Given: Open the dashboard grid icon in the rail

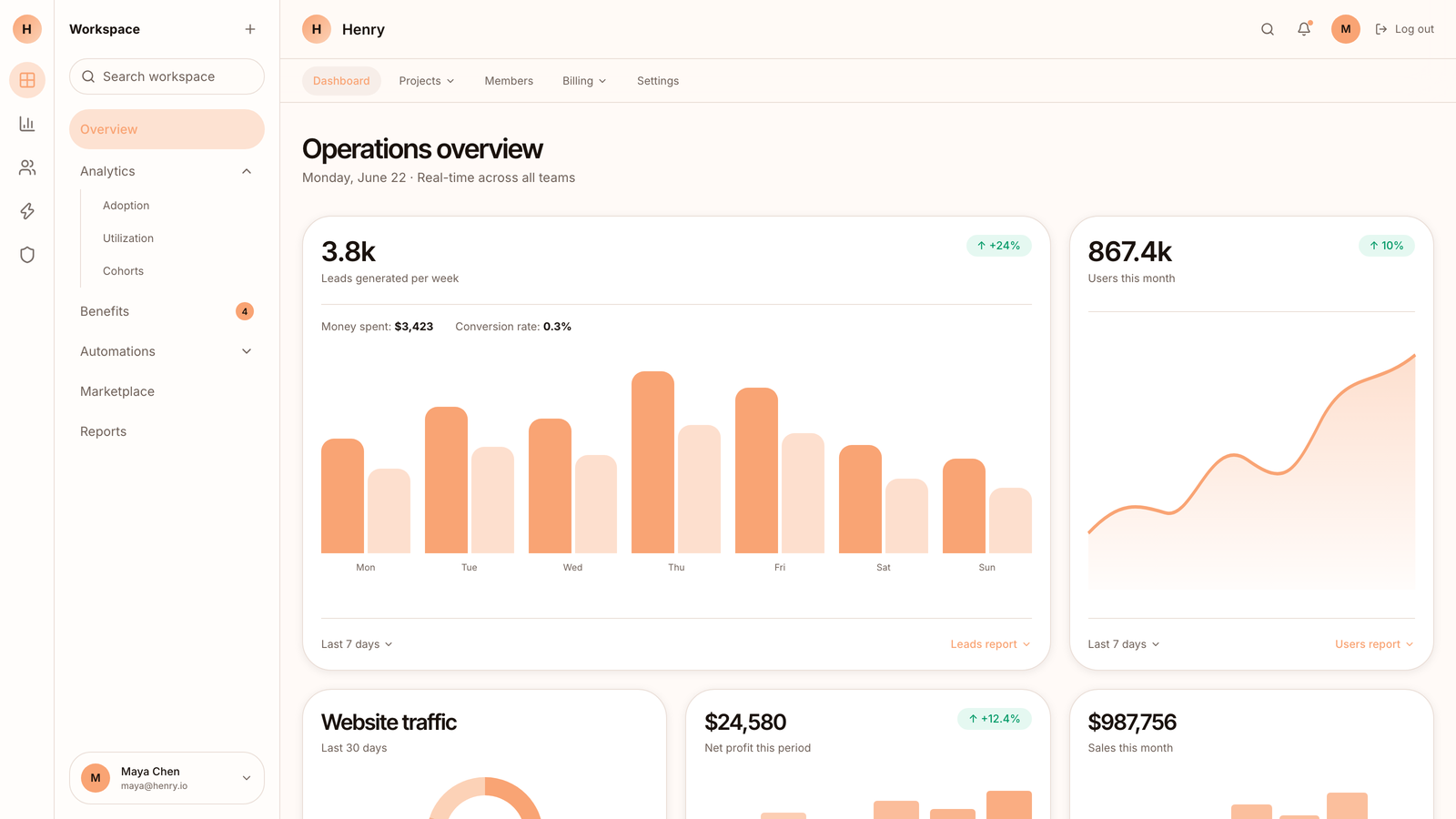Looking at the screenshot, I should [27, 80].
